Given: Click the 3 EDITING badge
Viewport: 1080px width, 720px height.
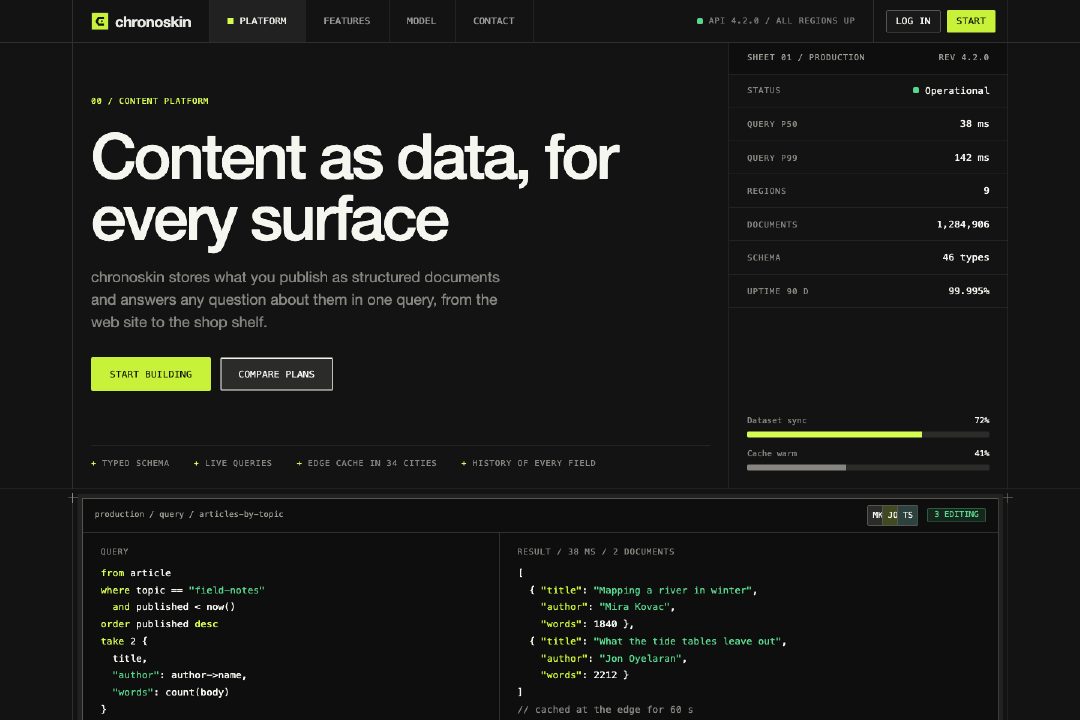Looking at the screenshot, I should coord(956,515).
